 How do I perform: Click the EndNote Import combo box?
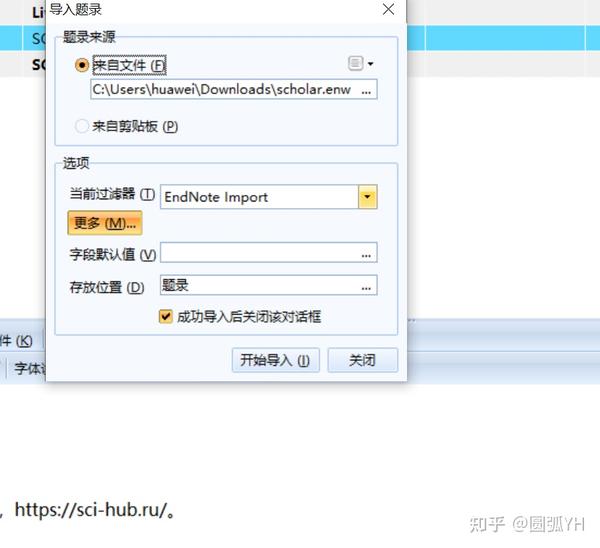268,197
